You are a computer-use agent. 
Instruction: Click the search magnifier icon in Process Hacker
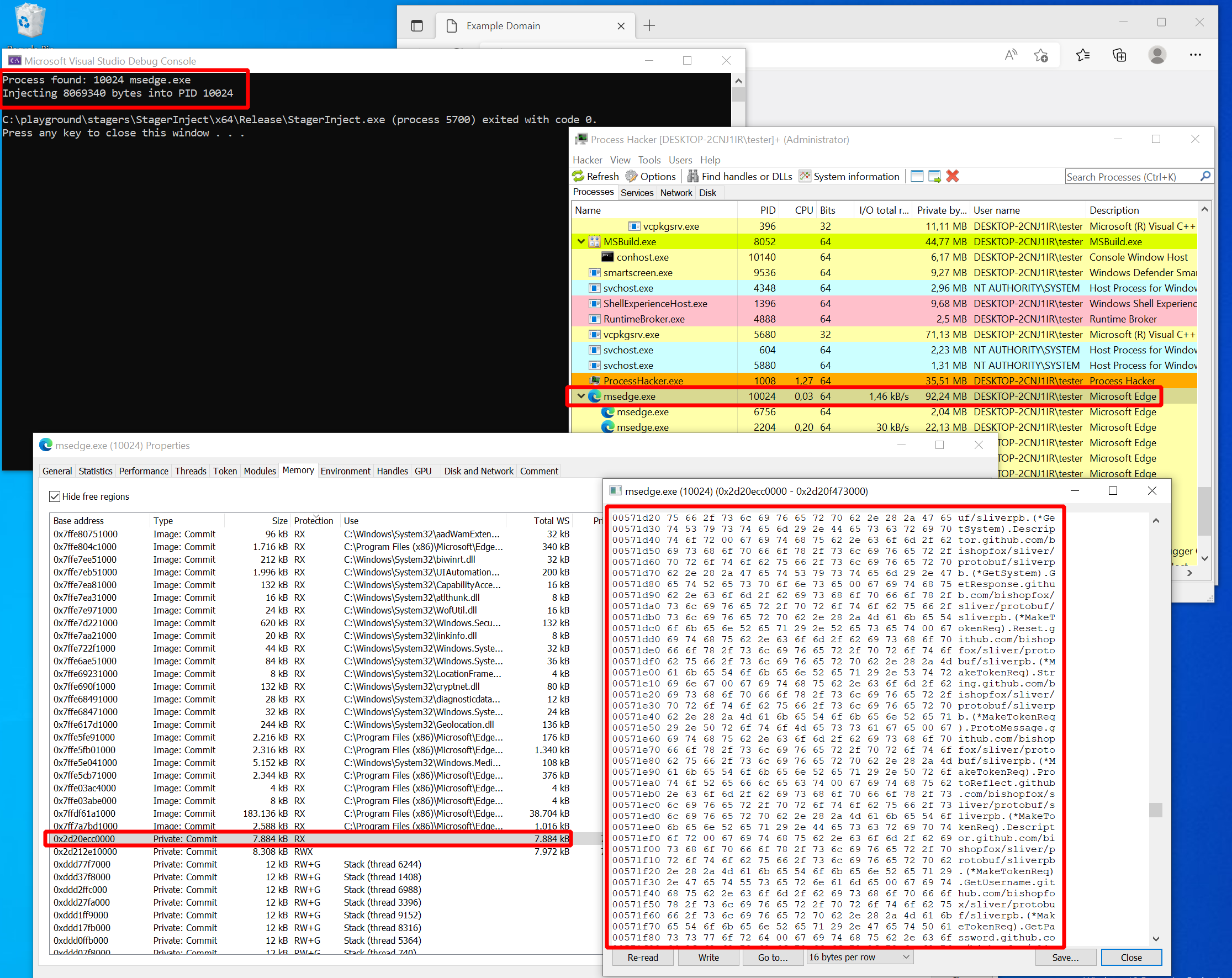(1204, 177)
